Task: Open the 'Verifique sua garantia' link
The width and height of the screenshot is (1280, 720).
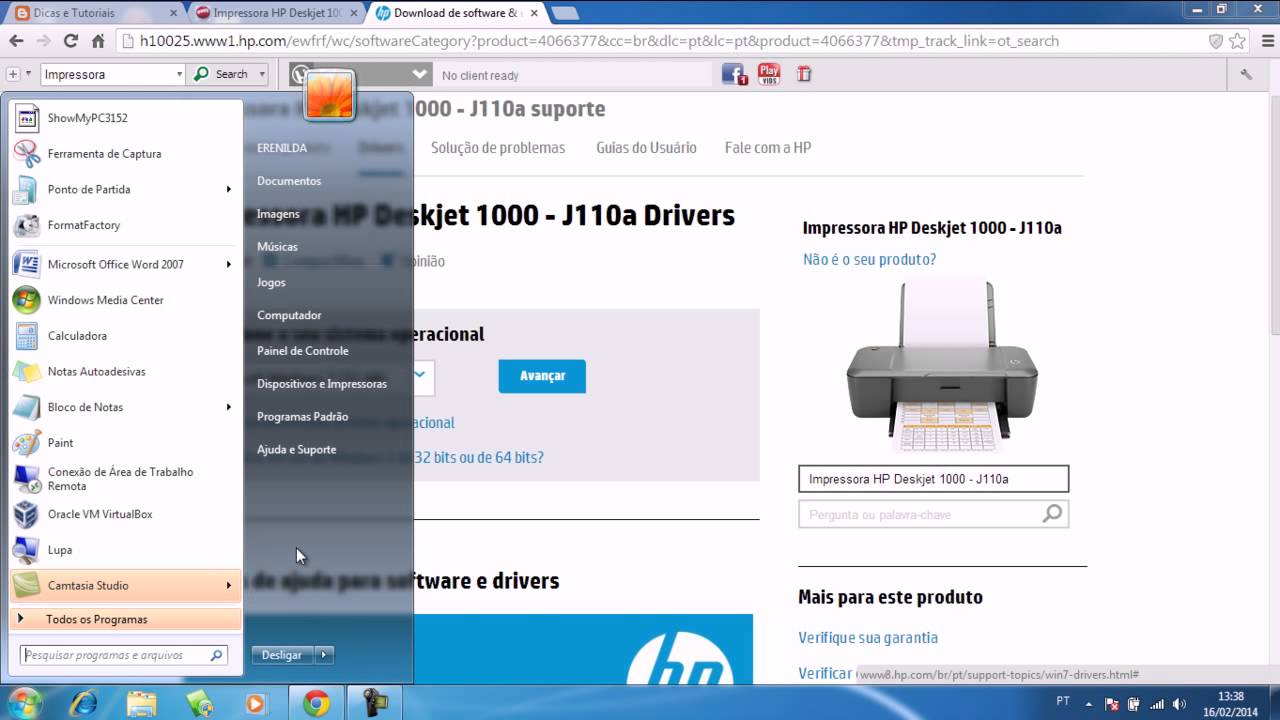Action: coord(868,637)
